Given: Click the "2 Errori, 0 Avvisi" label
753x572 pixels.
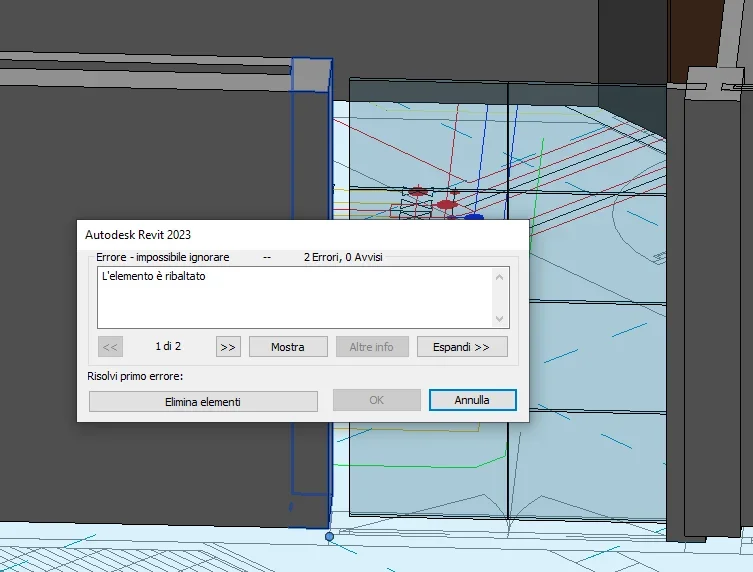Looking at the screenshot, I should [x=343, y=257].
